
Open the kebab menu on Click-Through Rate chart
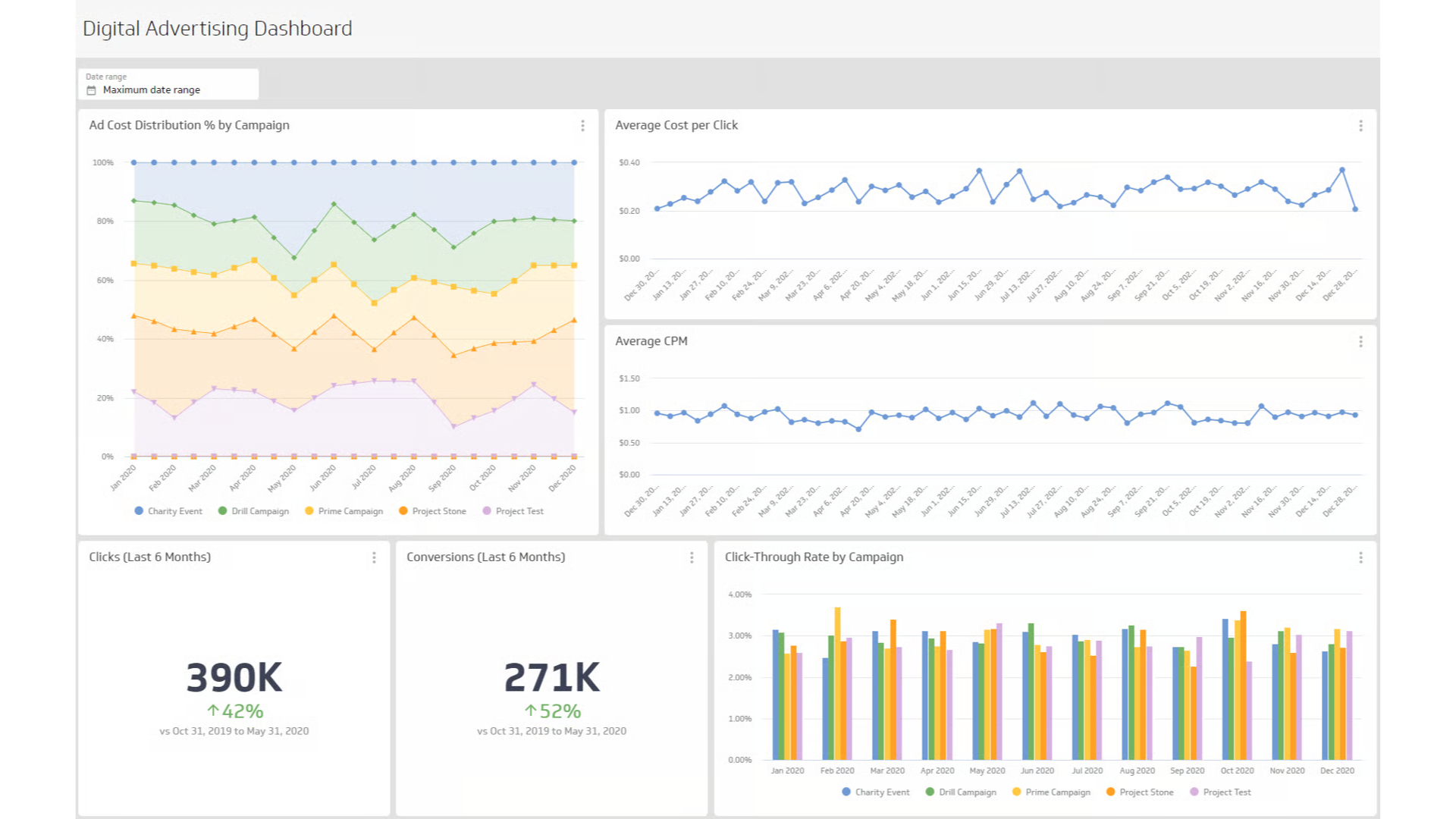click(x=1361, y=557)
